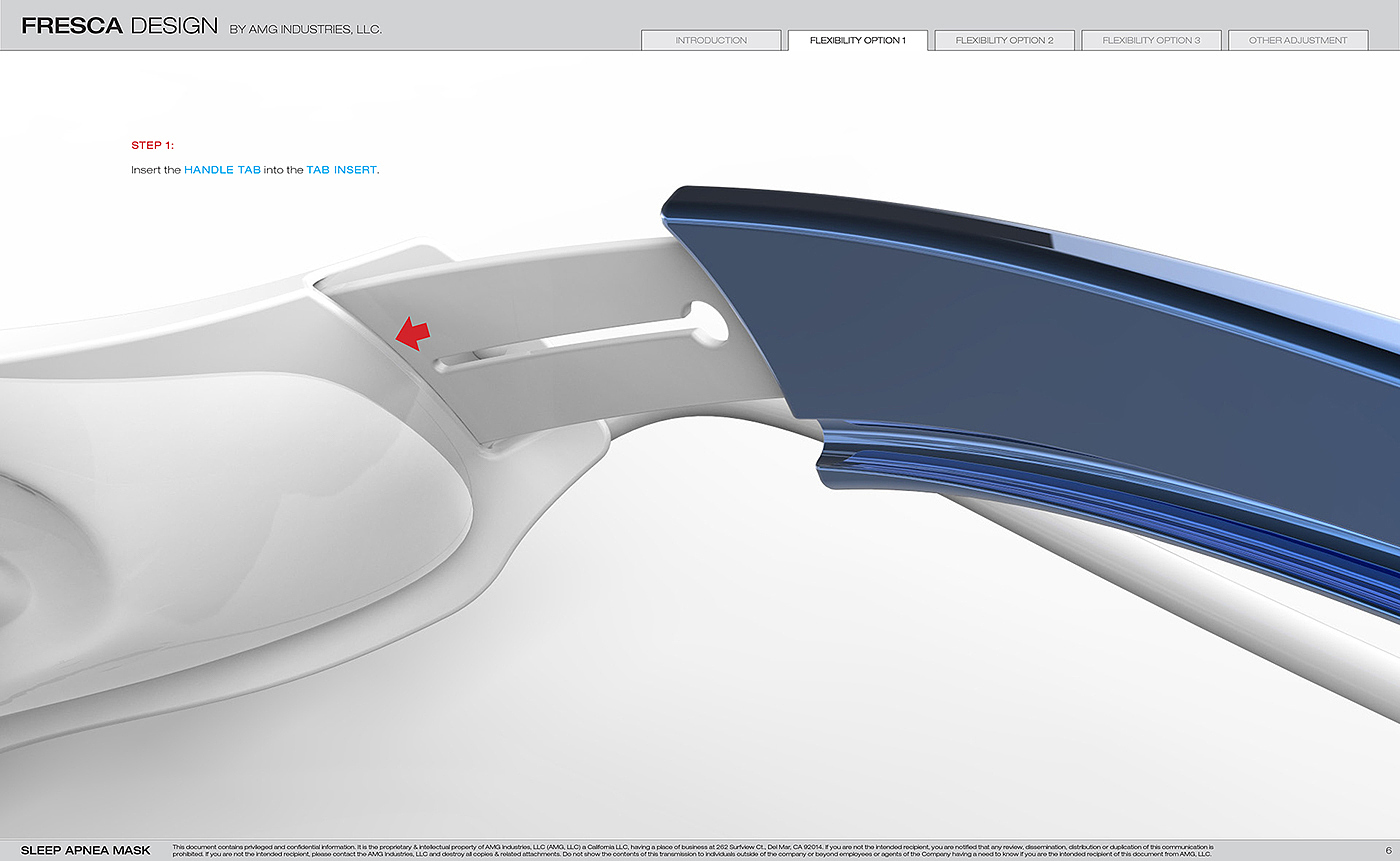Click the blue HANDLE TAB text
Screen dimensions: 1400x861
(x=222, y=170)
